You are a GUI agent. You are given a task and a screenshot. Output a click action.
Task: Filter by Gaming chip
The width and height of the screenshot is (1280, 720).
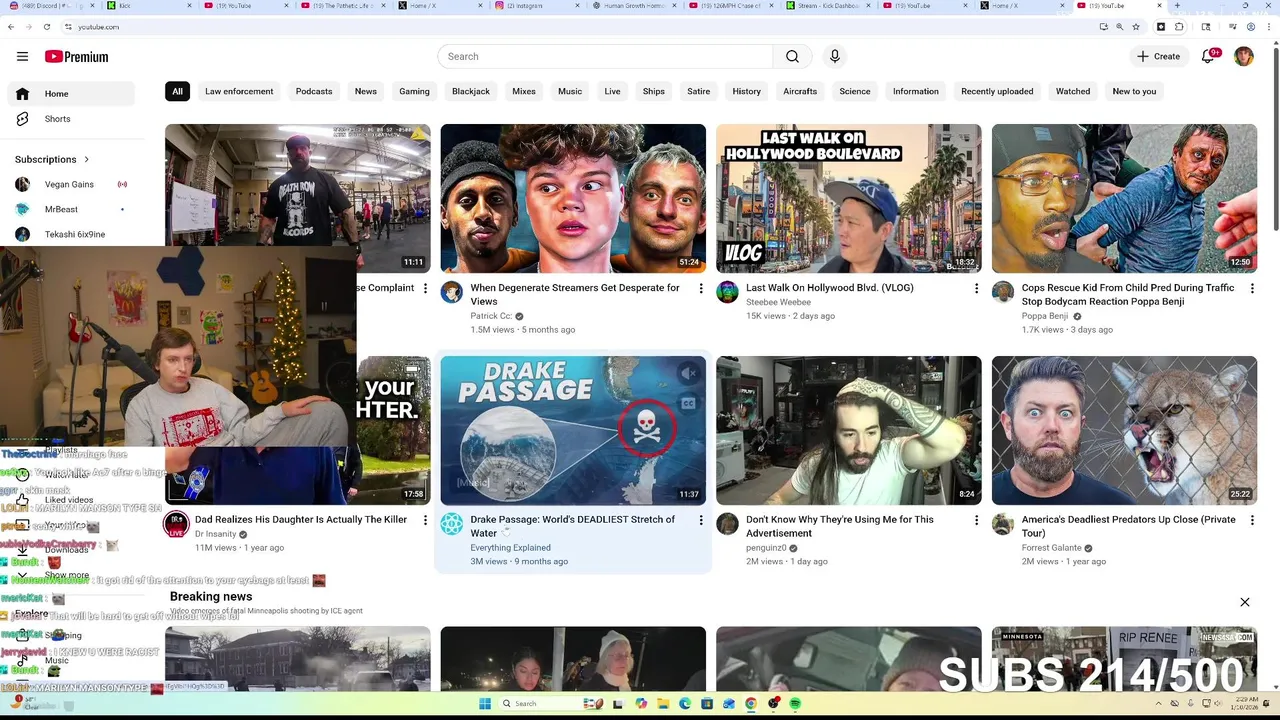click(414, 91)
